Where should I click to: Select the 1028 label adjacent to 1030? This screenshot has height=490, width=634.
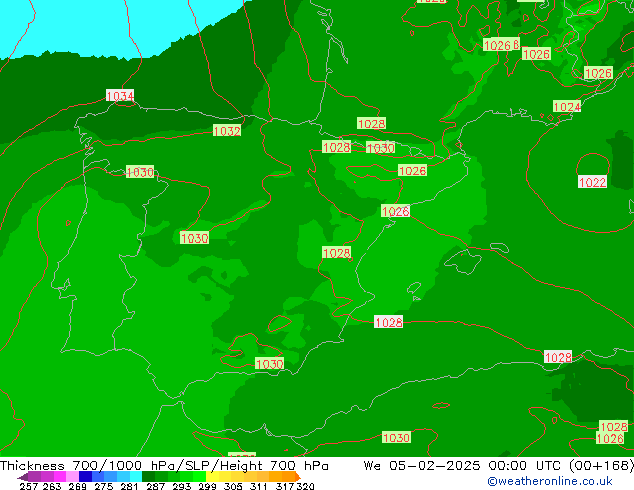(x=336, y=147)
